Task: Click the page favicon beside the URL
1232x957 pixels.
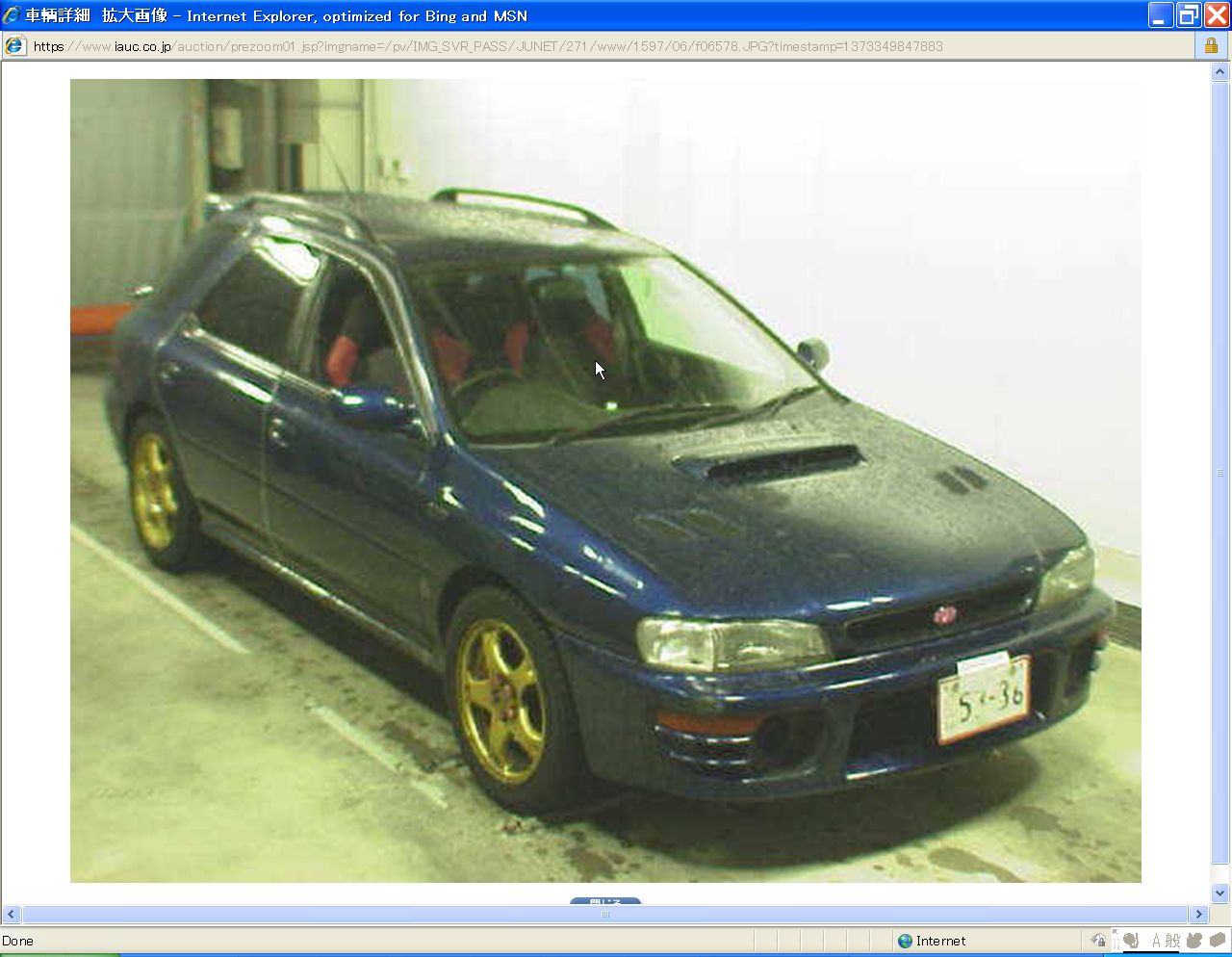Action: pos(14,45)
